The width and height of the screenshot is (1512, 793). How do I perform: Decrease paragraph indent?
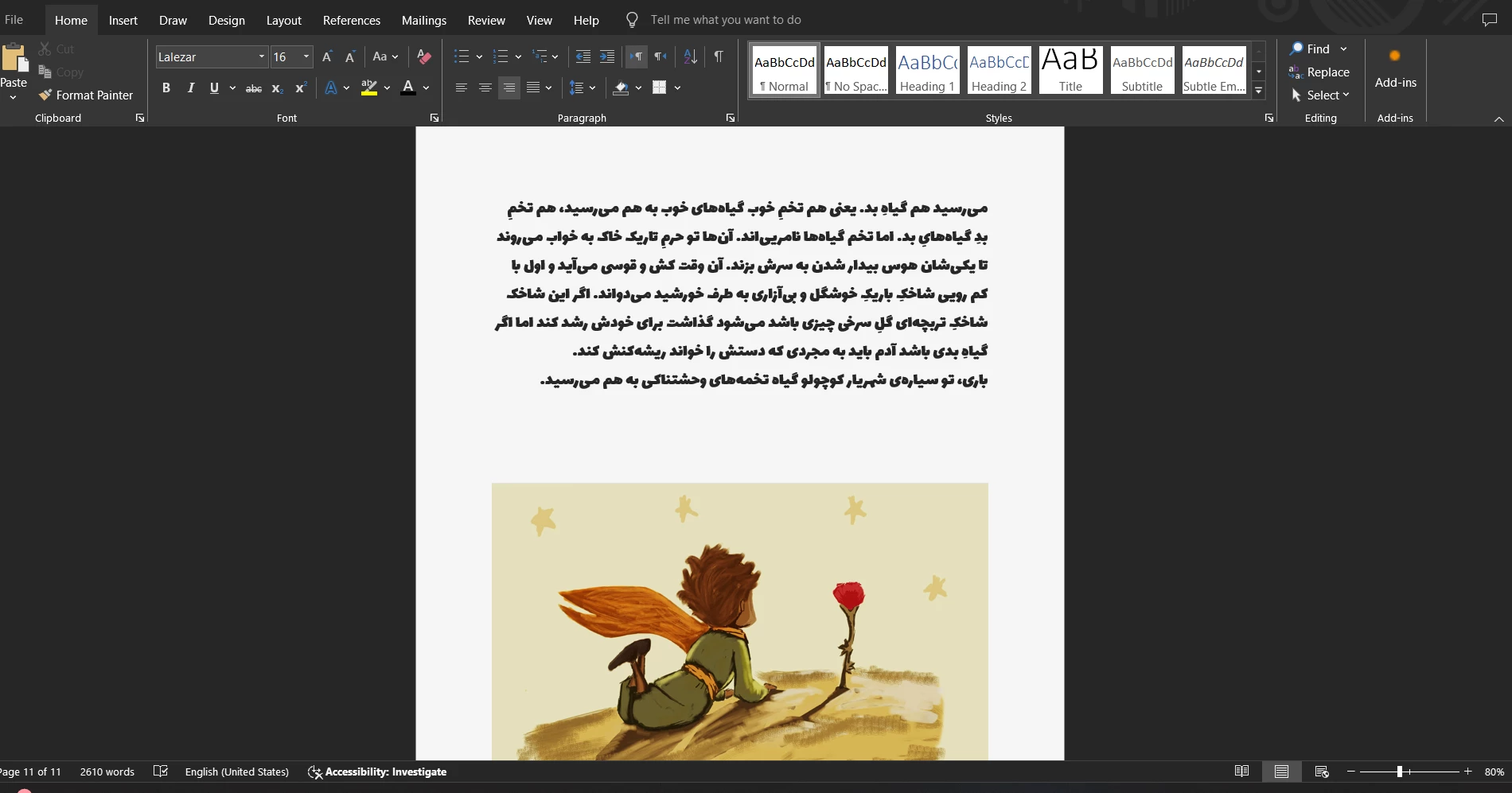[x=583, y=56]
